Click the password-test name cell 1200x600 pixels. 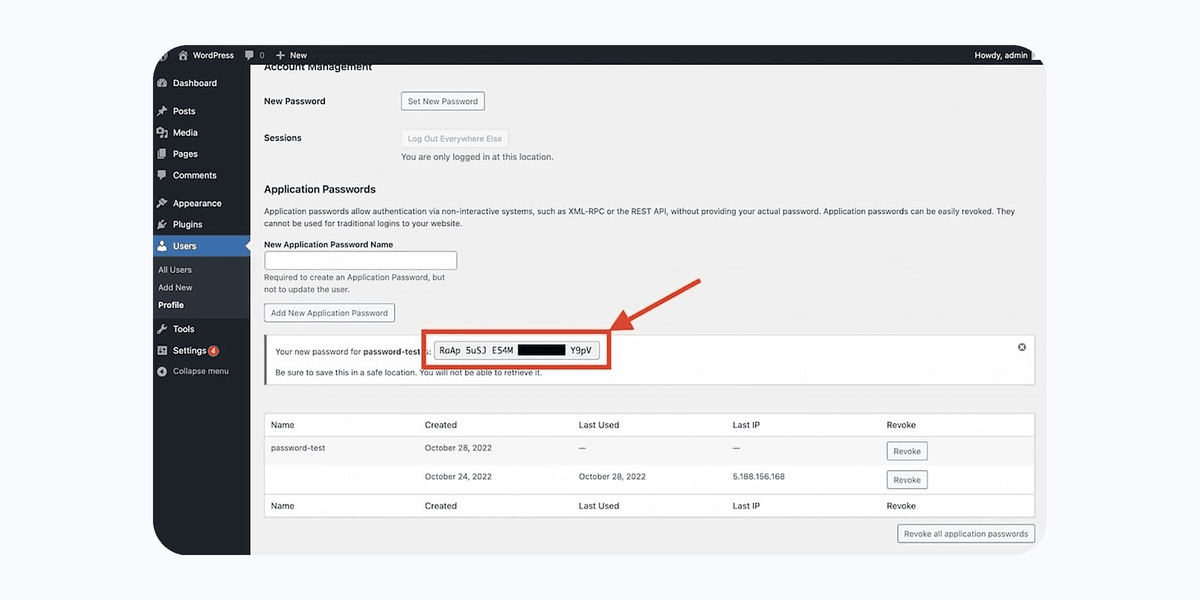[x=298, y=448]
